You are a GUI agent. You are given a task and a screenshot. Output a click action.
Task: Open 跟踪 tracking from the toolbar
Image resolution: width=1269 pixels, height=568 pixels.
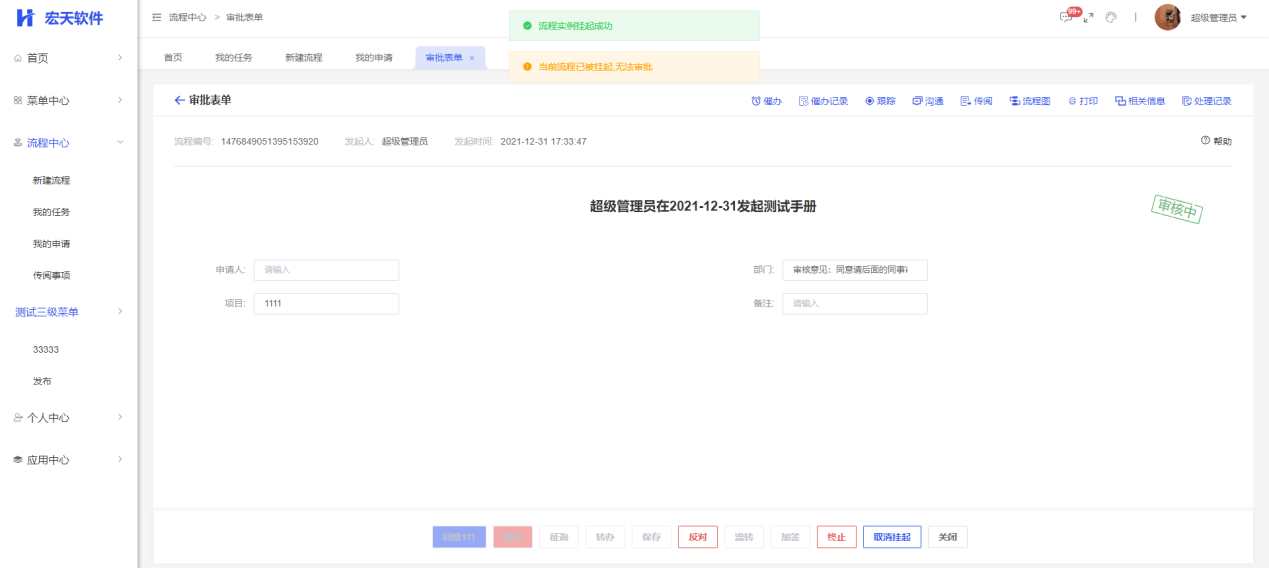point(870,101)
